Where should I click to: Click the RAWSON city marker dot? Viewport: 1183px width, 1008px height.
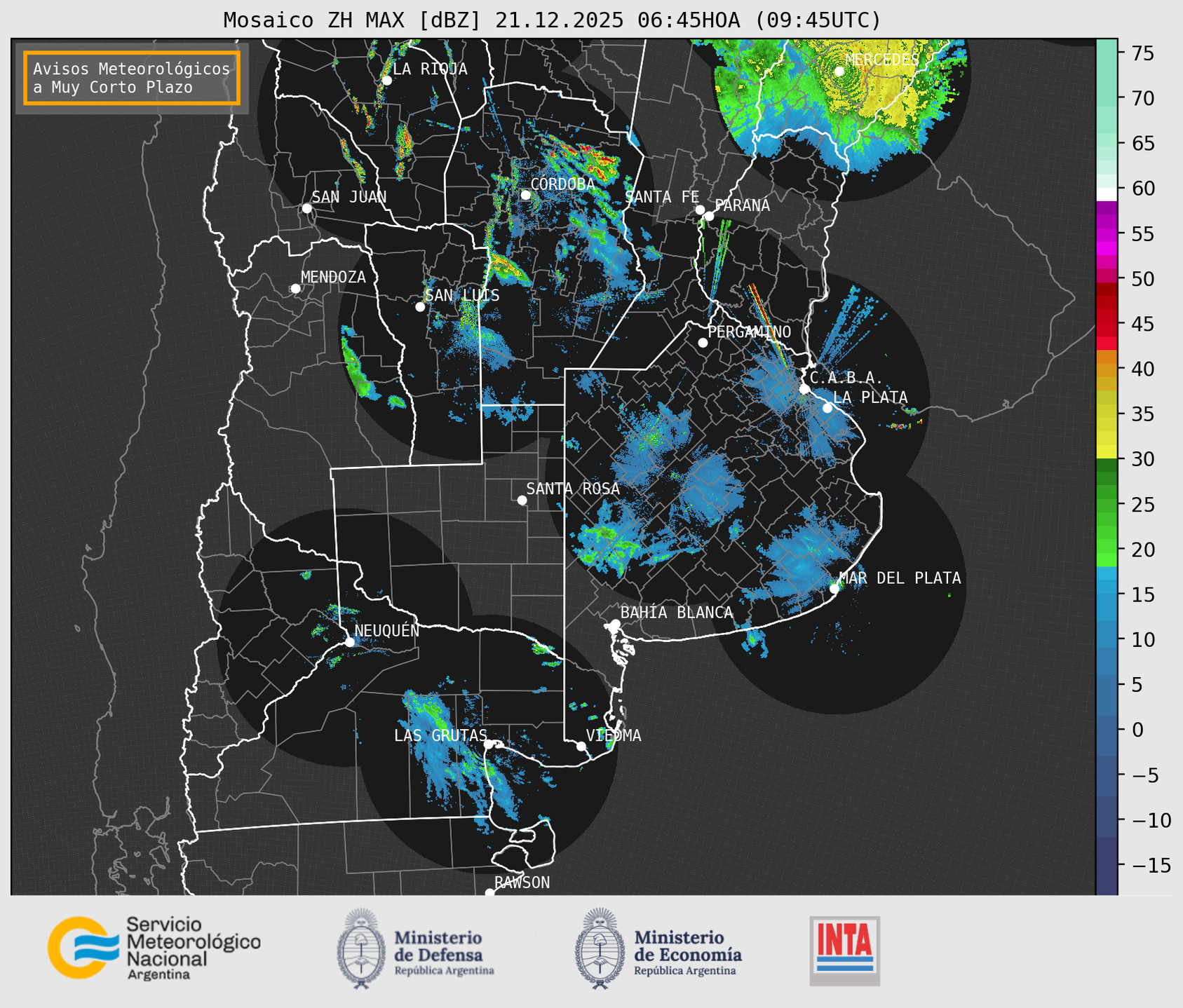[489, 892]
